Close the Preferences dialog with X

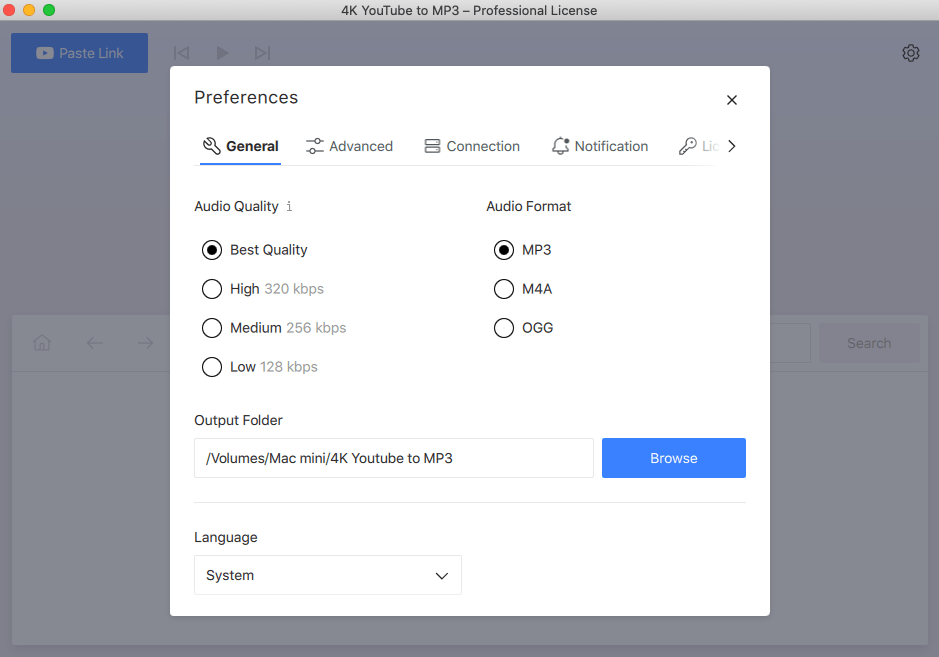pos(732,100)
